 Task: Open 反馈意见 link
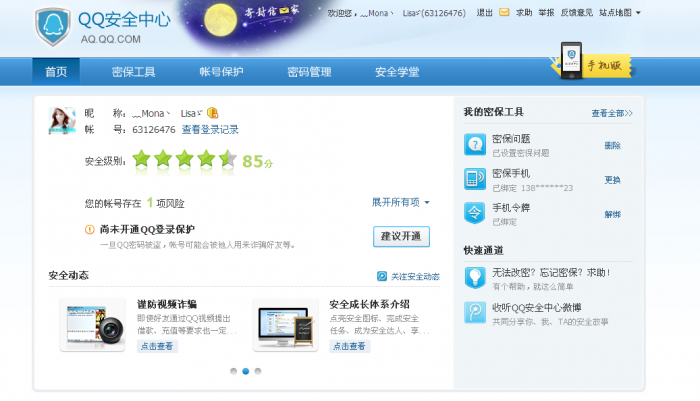[577, 13]
